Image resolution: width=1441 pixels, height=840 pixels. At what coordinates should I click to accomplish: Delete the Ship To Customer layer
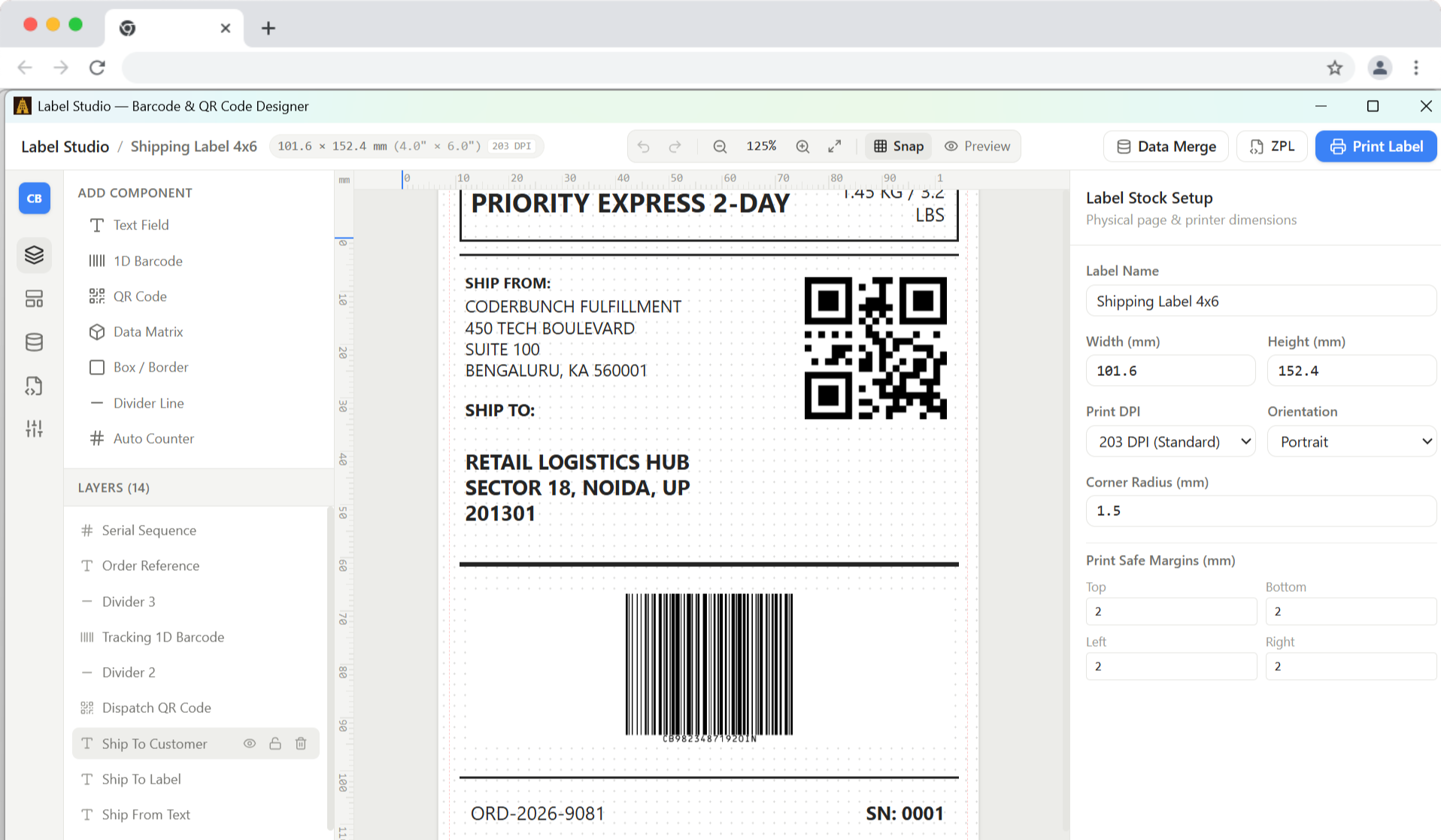301,744
